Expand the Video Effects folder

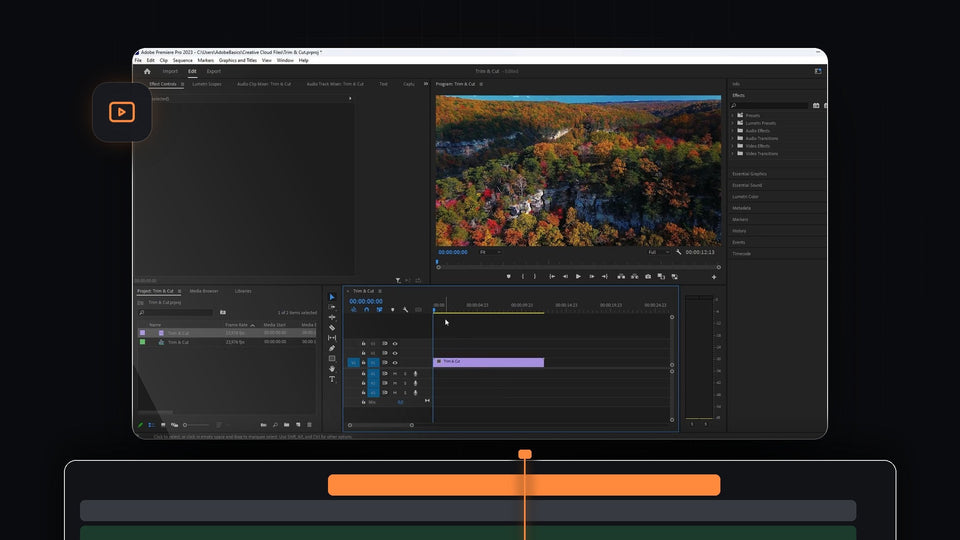coord(732,146)
